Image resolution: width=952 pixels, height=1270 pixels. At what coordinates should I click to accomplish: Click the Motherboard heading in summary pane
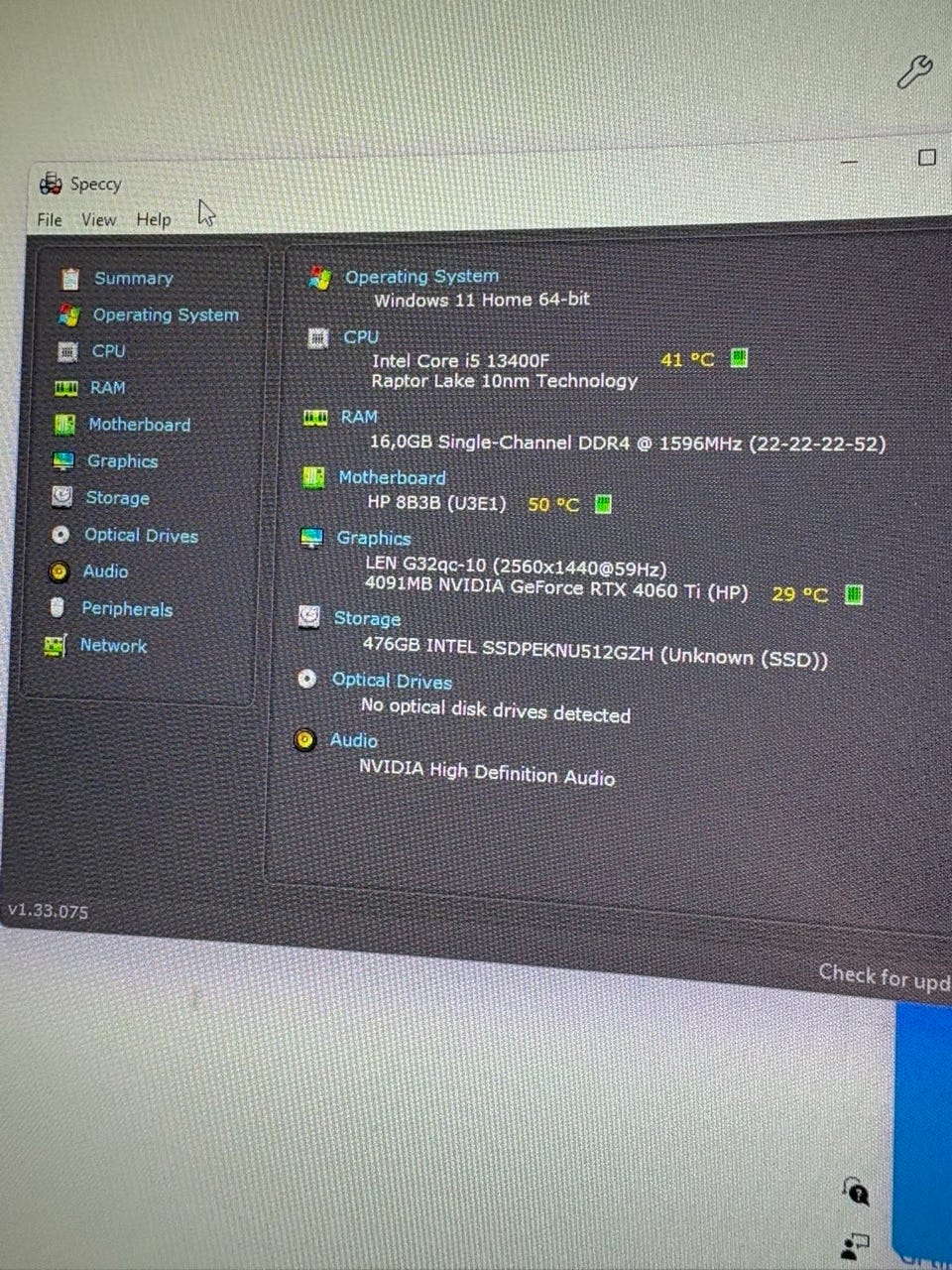pyautogui.click(x=392, y=478)
